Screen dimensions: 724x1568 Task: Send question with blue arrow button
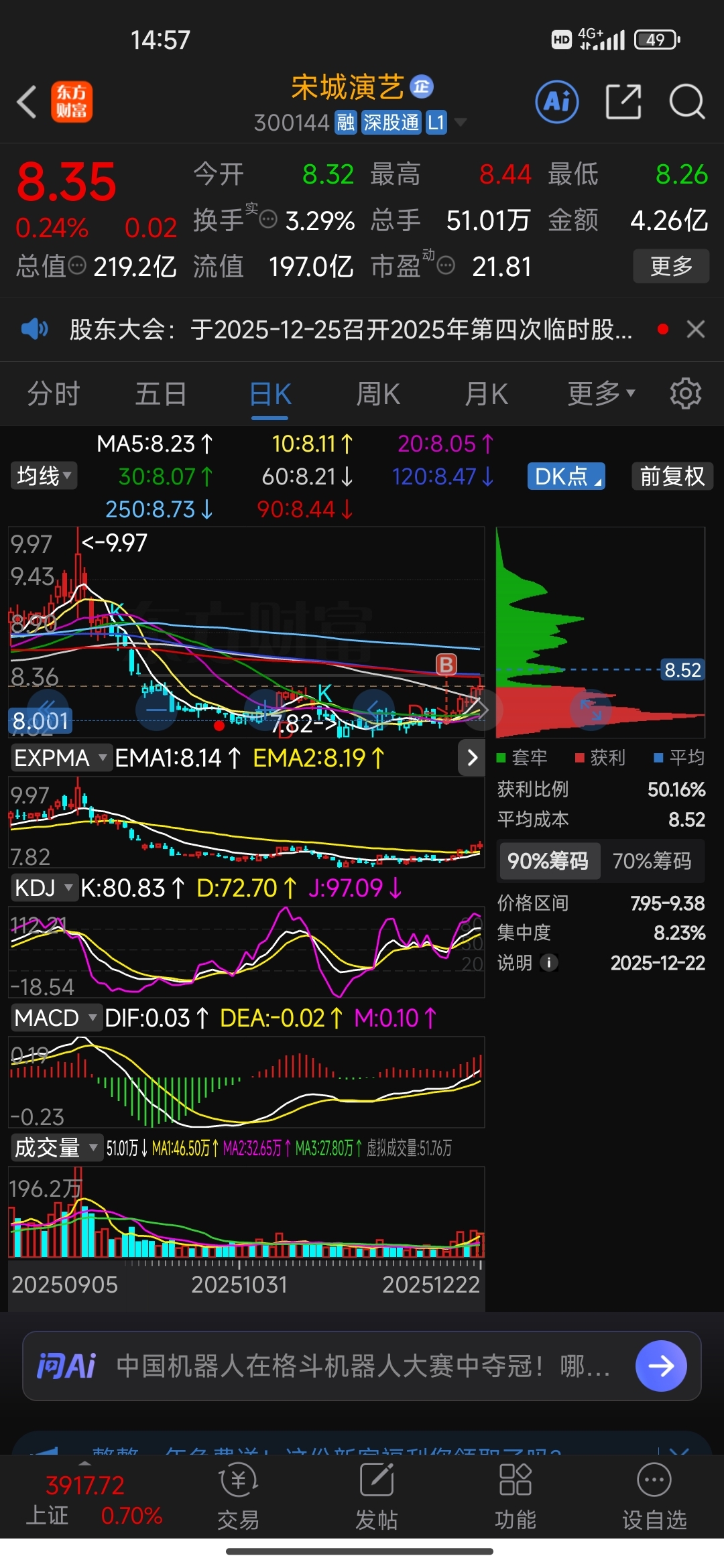(661, 1366)
